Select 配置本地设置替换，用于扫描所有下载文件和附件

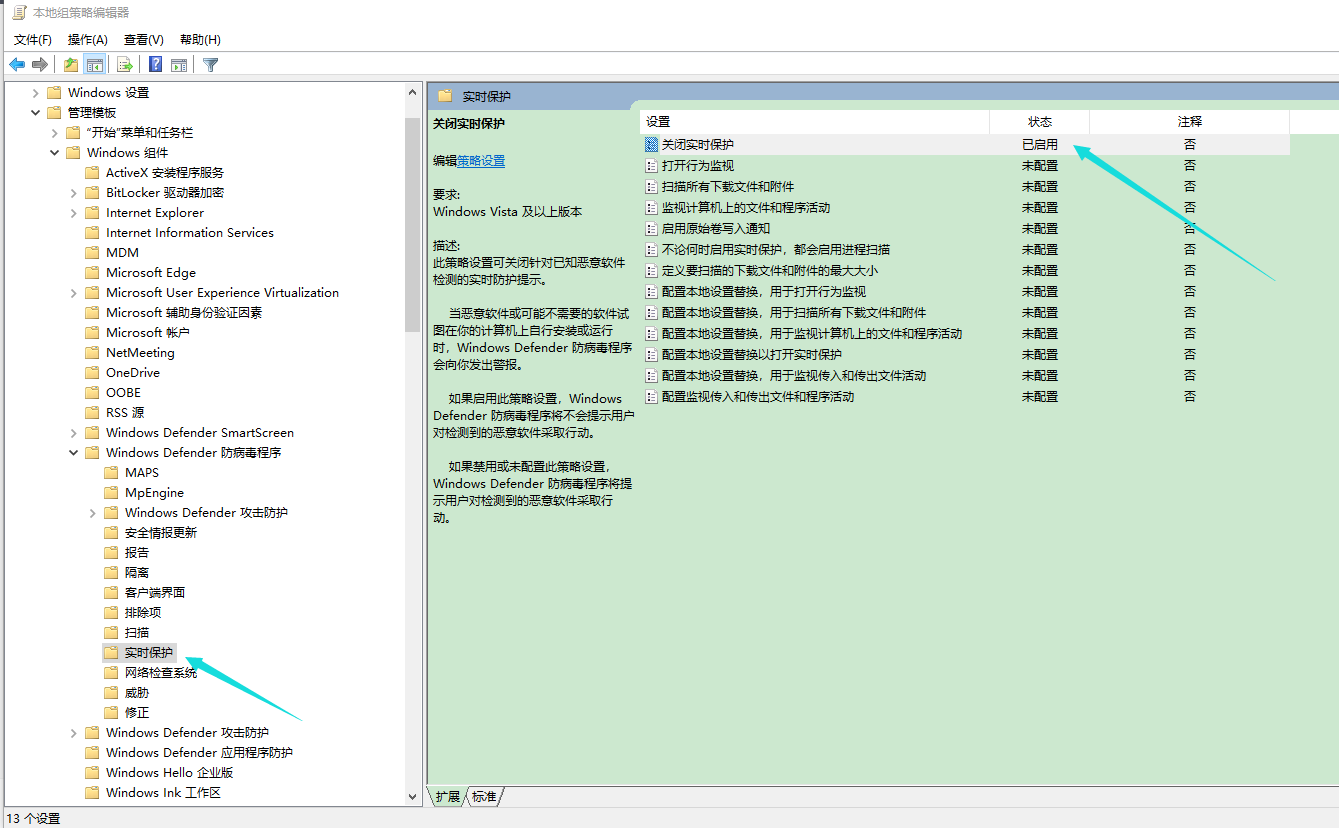[794, 313]
